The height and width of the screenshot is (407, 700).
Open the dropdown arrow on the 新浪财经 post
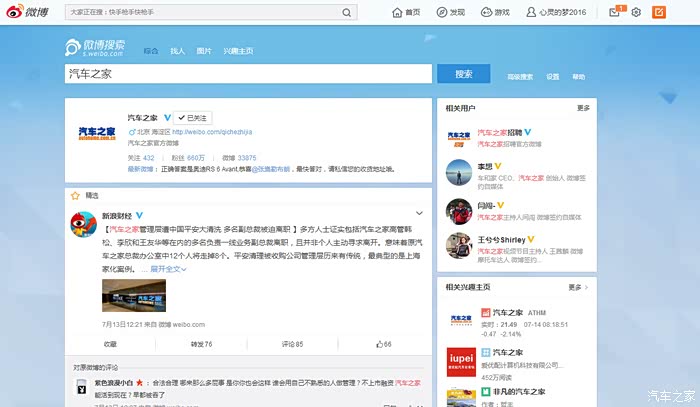419,213
